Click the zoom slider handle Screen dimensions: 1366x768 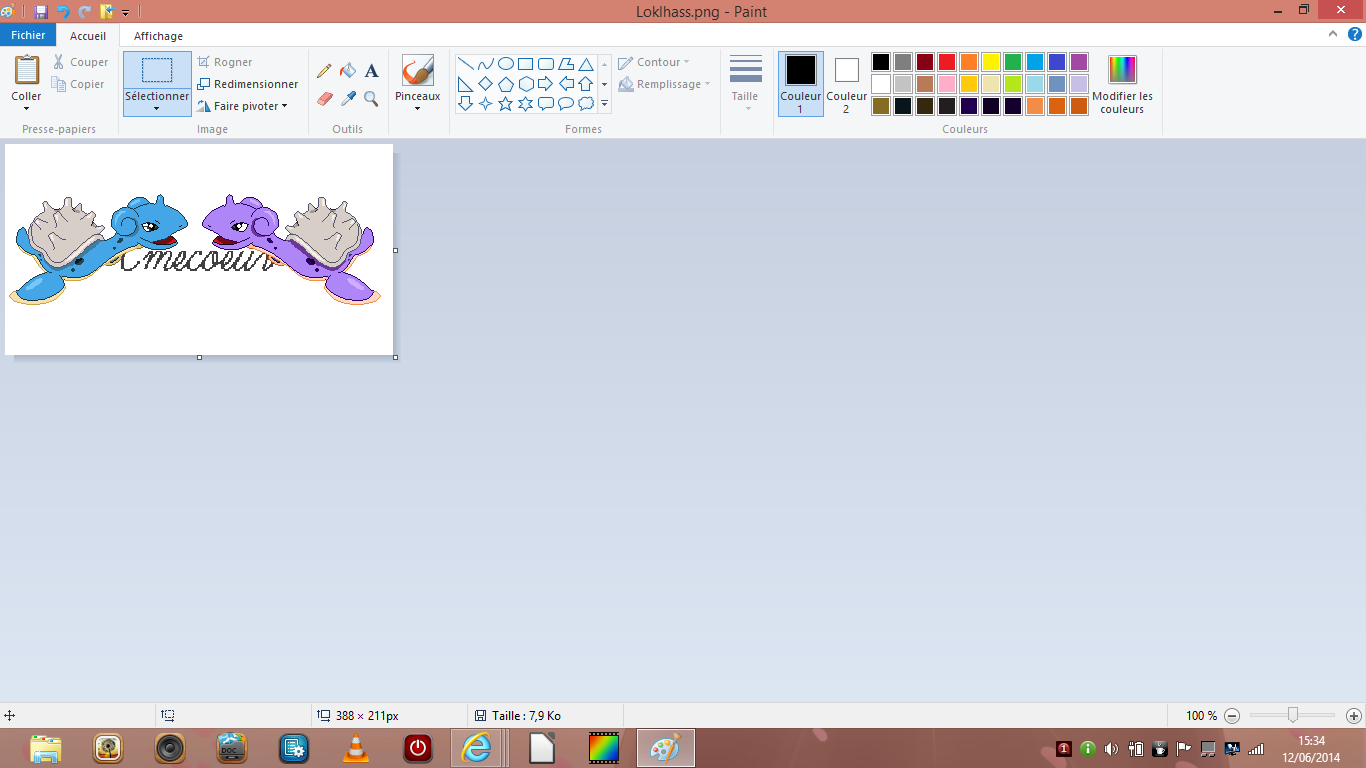point(1293,715)
